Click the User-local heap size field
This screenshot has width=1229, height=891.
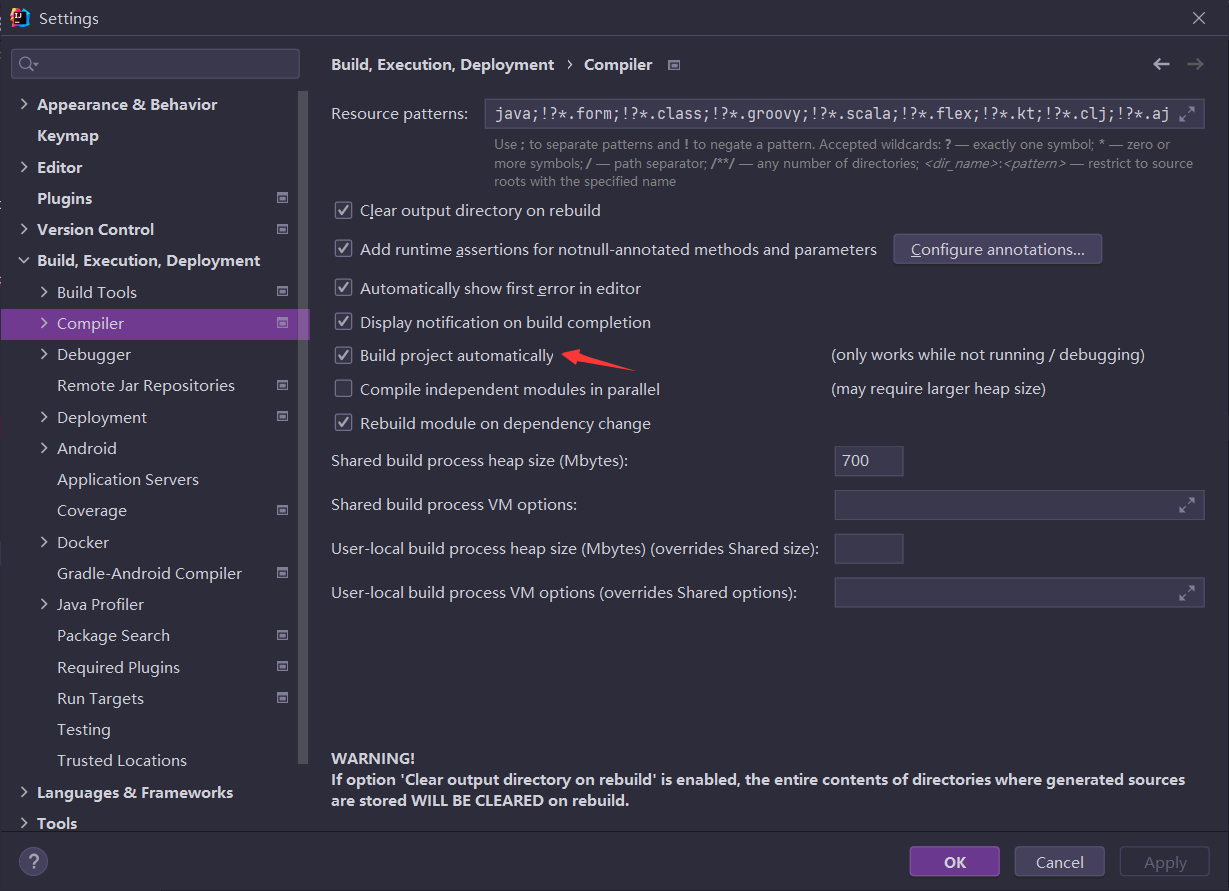pyautogui.click(x=869, y=549)
